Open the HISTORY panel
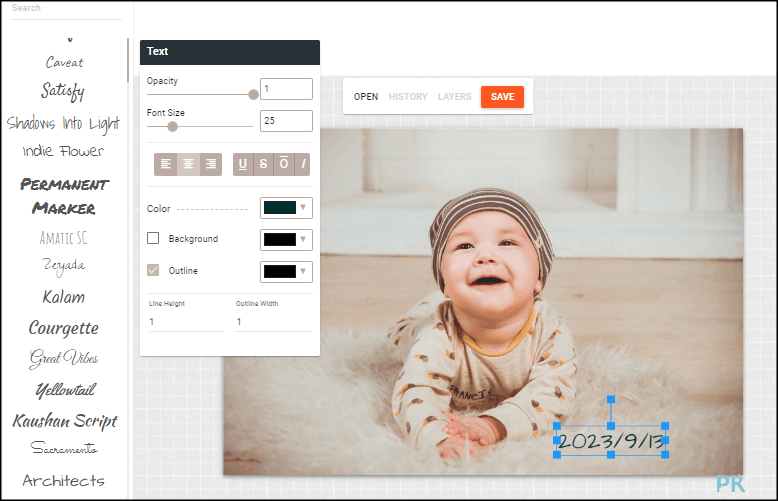The height and width of the screenshot is (501, 778). click(408, 97)
